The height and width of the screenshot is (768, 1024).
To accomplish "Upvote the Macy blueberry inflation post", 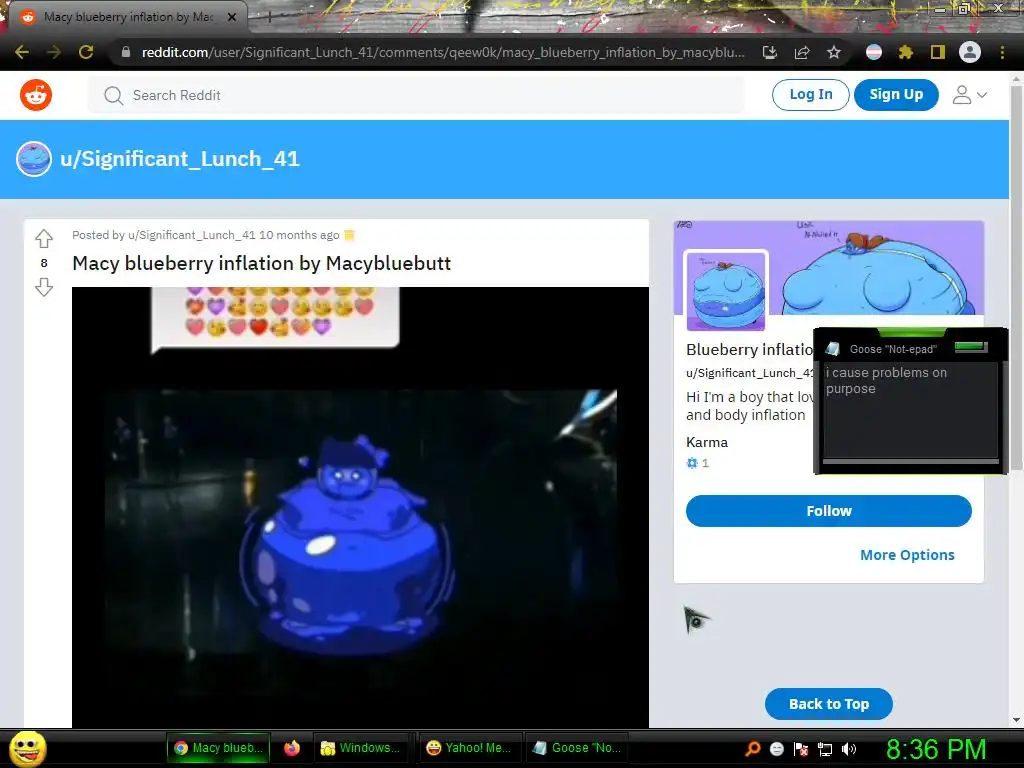I will pyautogui.click(x=44, y=239).
